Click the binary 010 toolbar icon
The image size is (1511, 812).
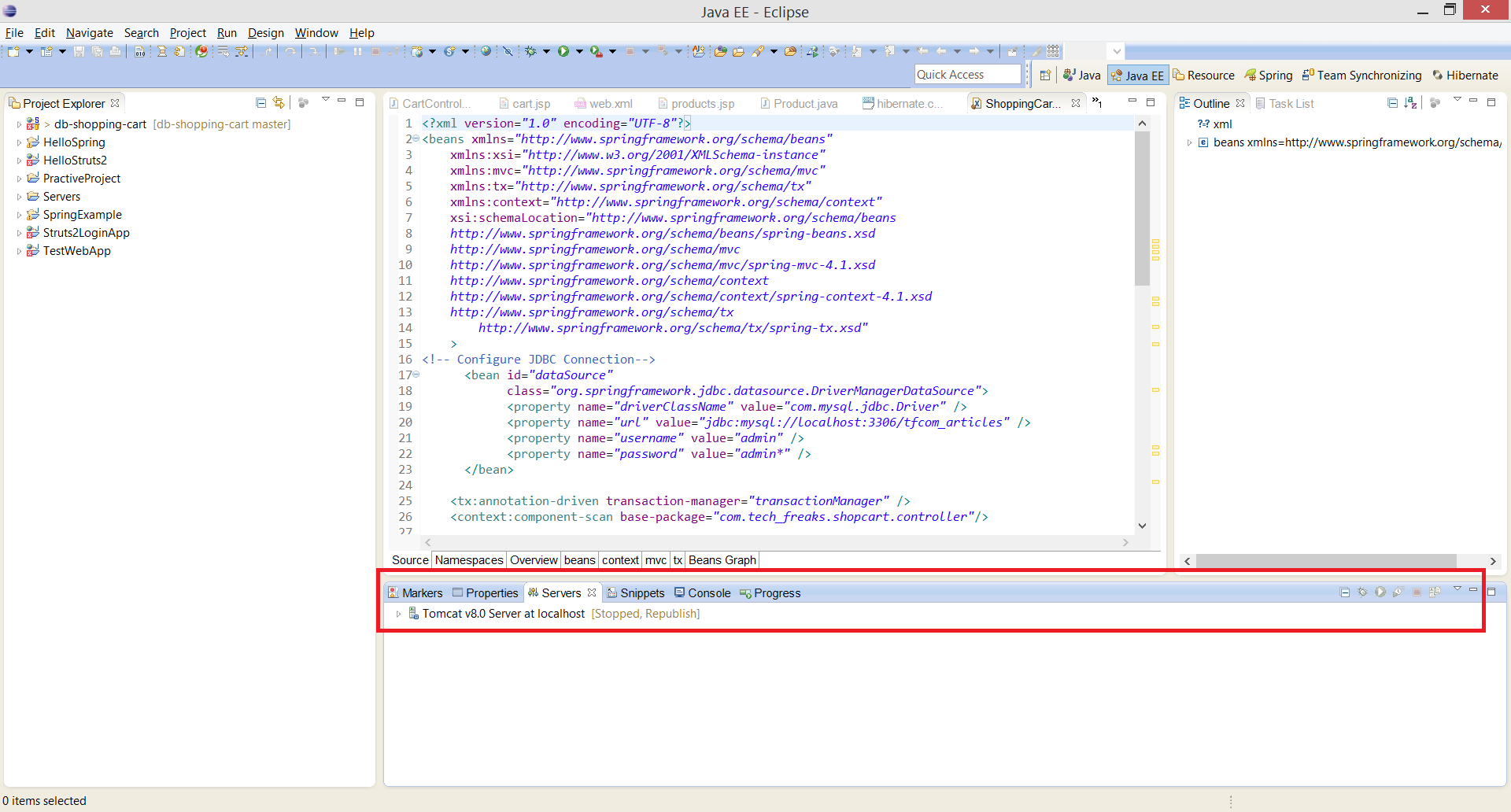coord(139,51)
